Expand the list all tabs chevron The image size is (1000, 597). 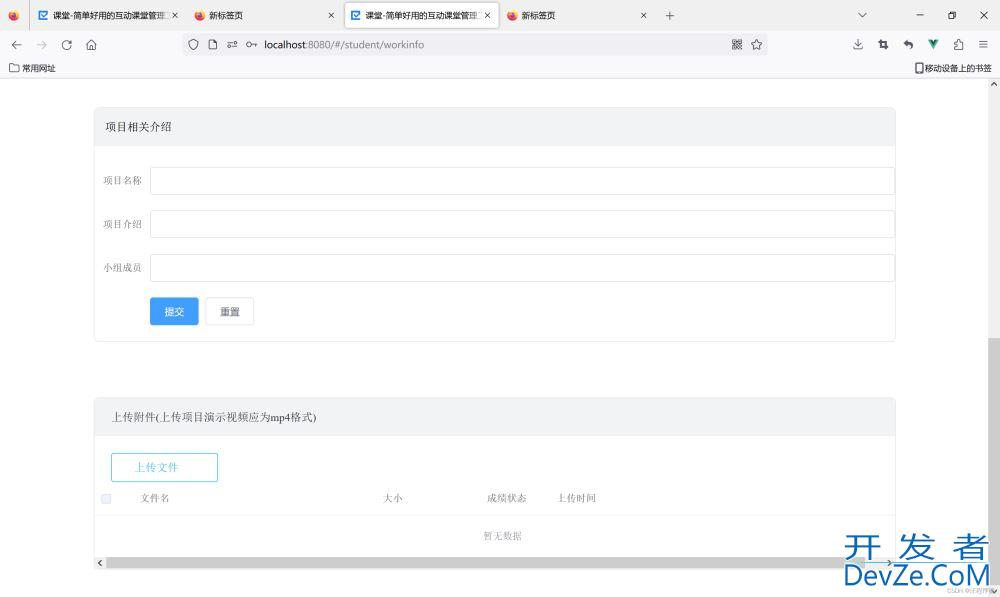[x=862, y=15]
